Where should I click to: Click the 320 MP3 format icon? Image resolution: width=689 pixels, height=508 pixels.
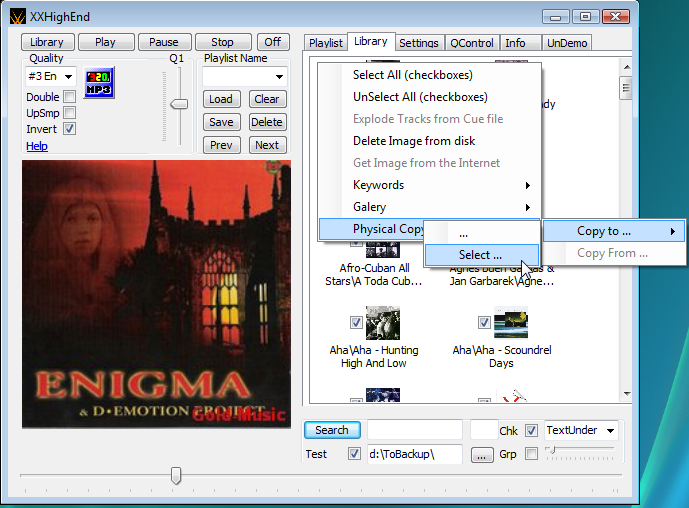[99, 83]
